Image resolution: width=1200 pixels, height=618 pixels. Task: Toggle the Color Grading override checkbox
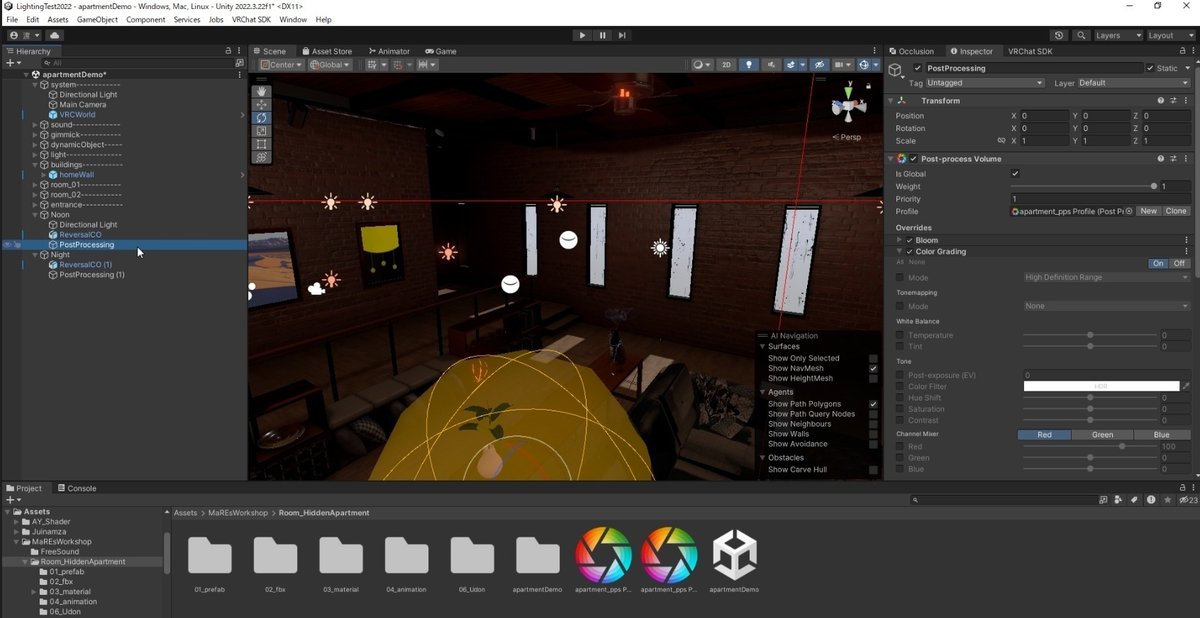point(910,251)
